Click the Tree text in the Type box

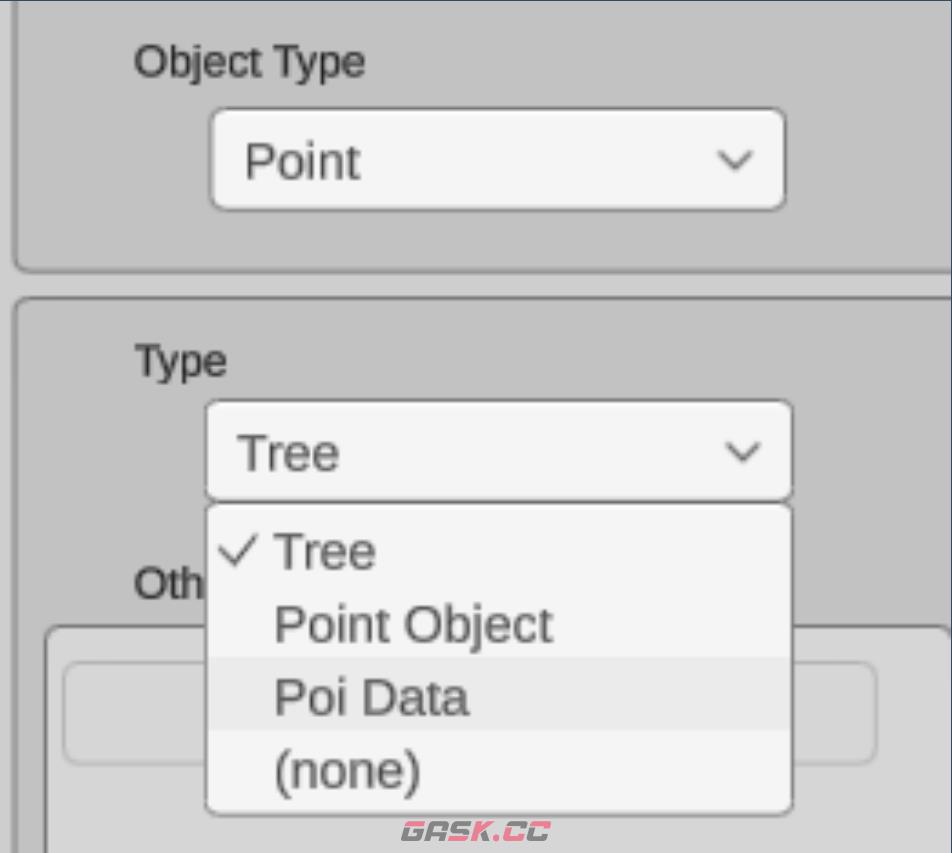[x=289, y=453]
